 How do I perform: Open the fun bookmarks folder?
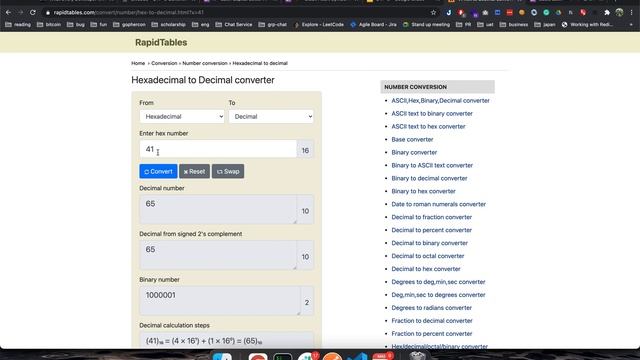point(99,24)
